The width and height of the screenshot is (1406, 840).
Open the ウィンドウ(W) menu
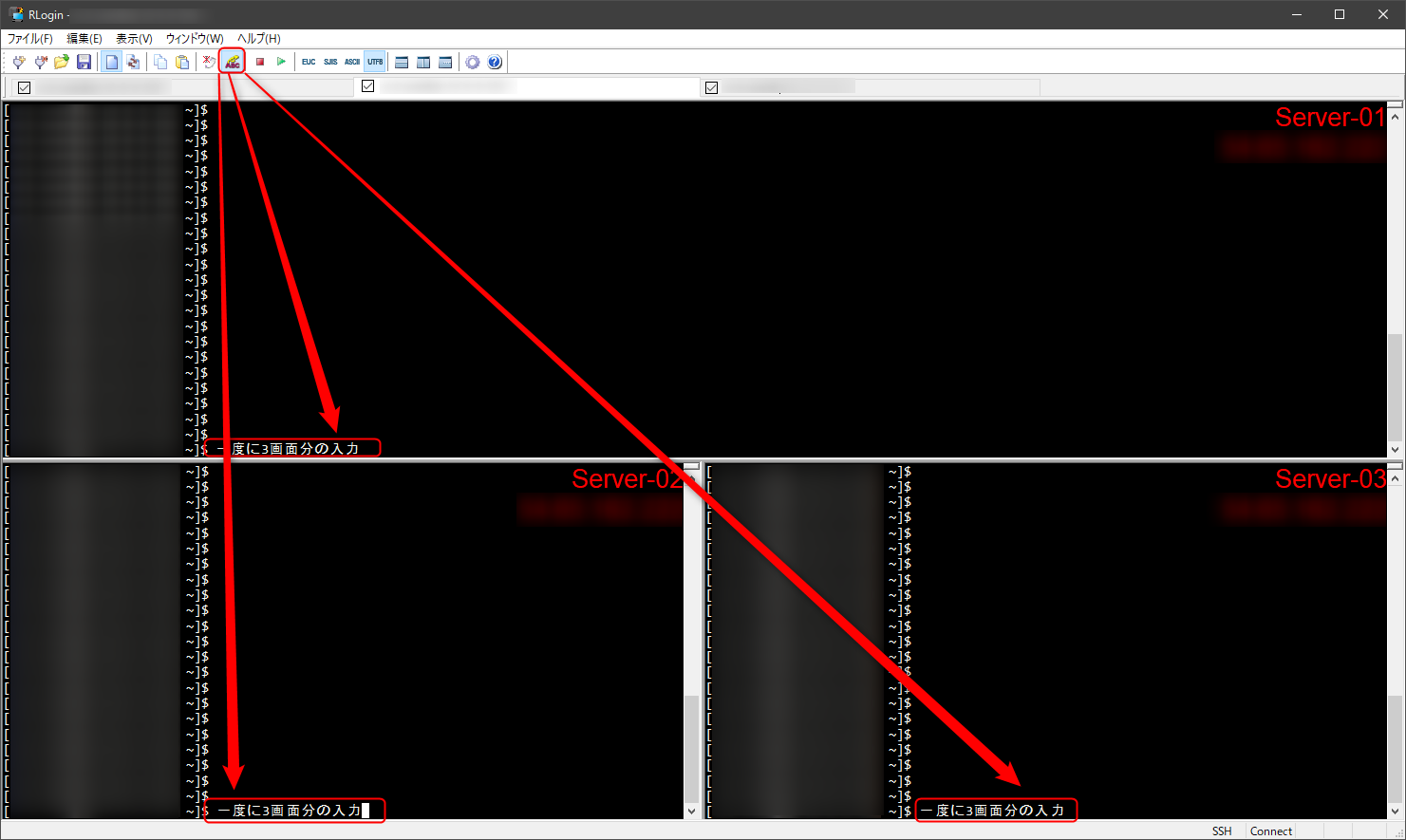pyautogui.click(x=195, y=39)
